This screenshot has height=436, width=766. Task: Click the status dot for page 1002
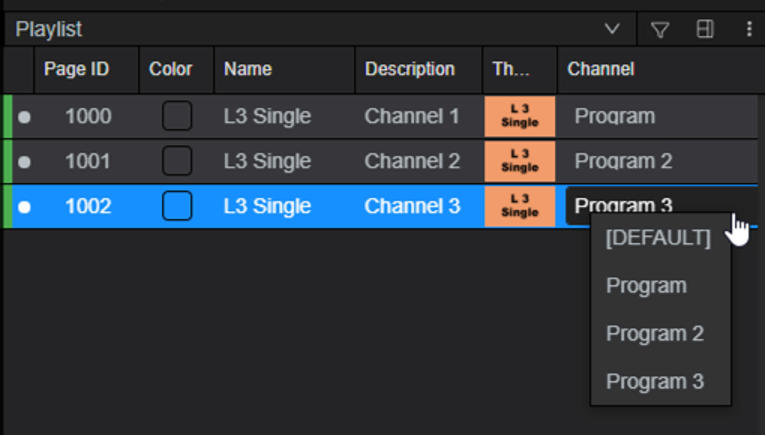tap(24, 207)
